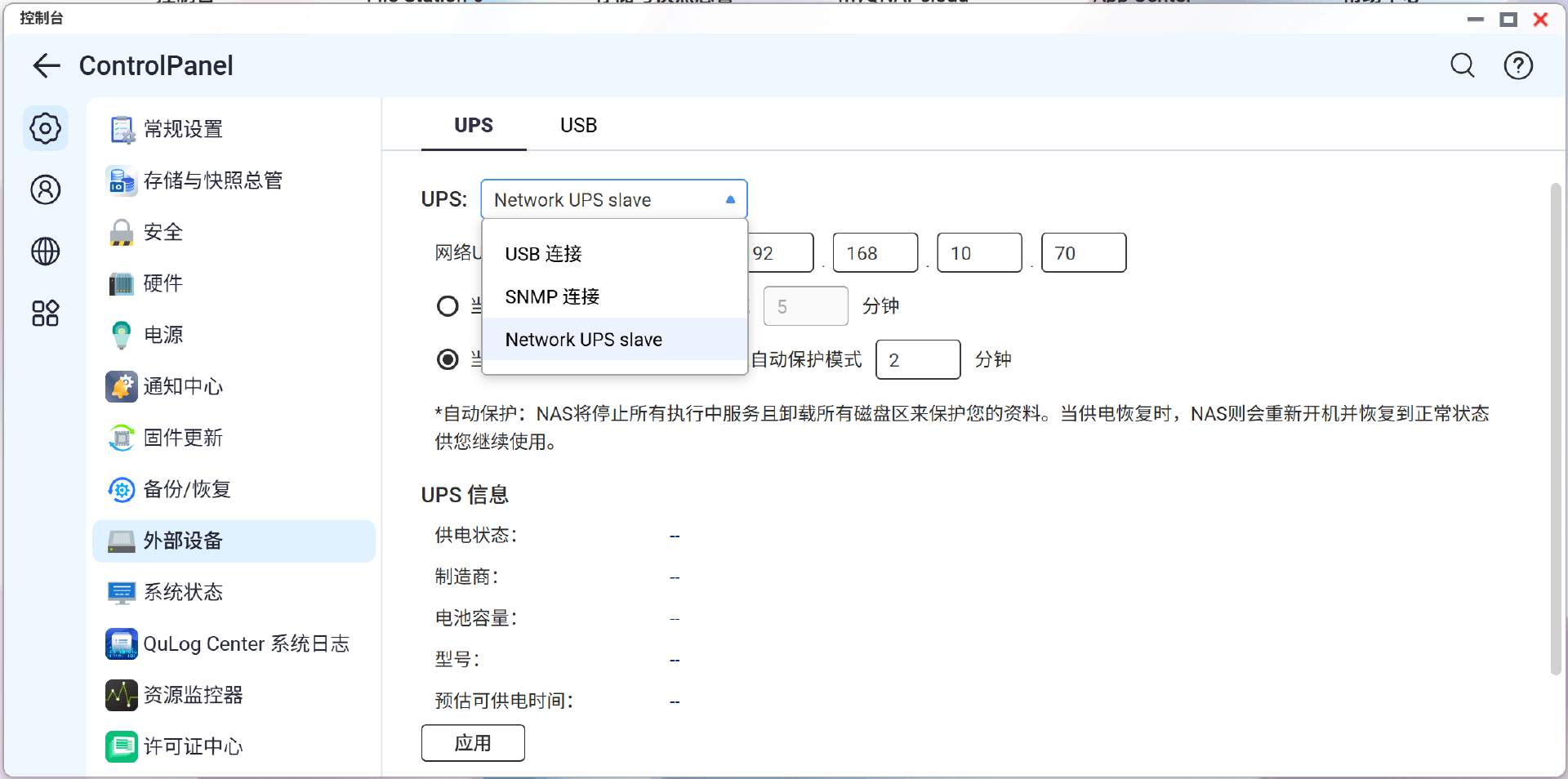Open the help question mark icon
The height and width of the screenshot is (779, 1568).
1518,65
